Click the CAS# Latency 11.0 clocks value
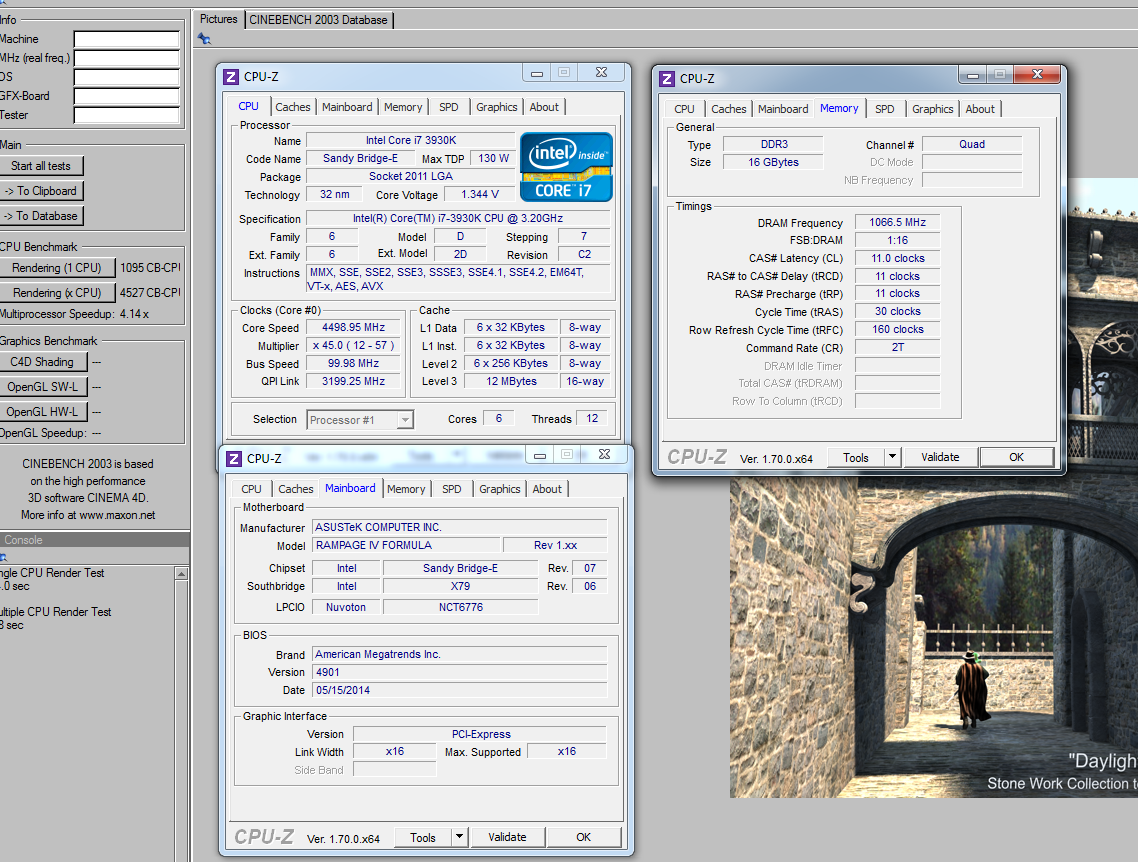 click(897, 258)
